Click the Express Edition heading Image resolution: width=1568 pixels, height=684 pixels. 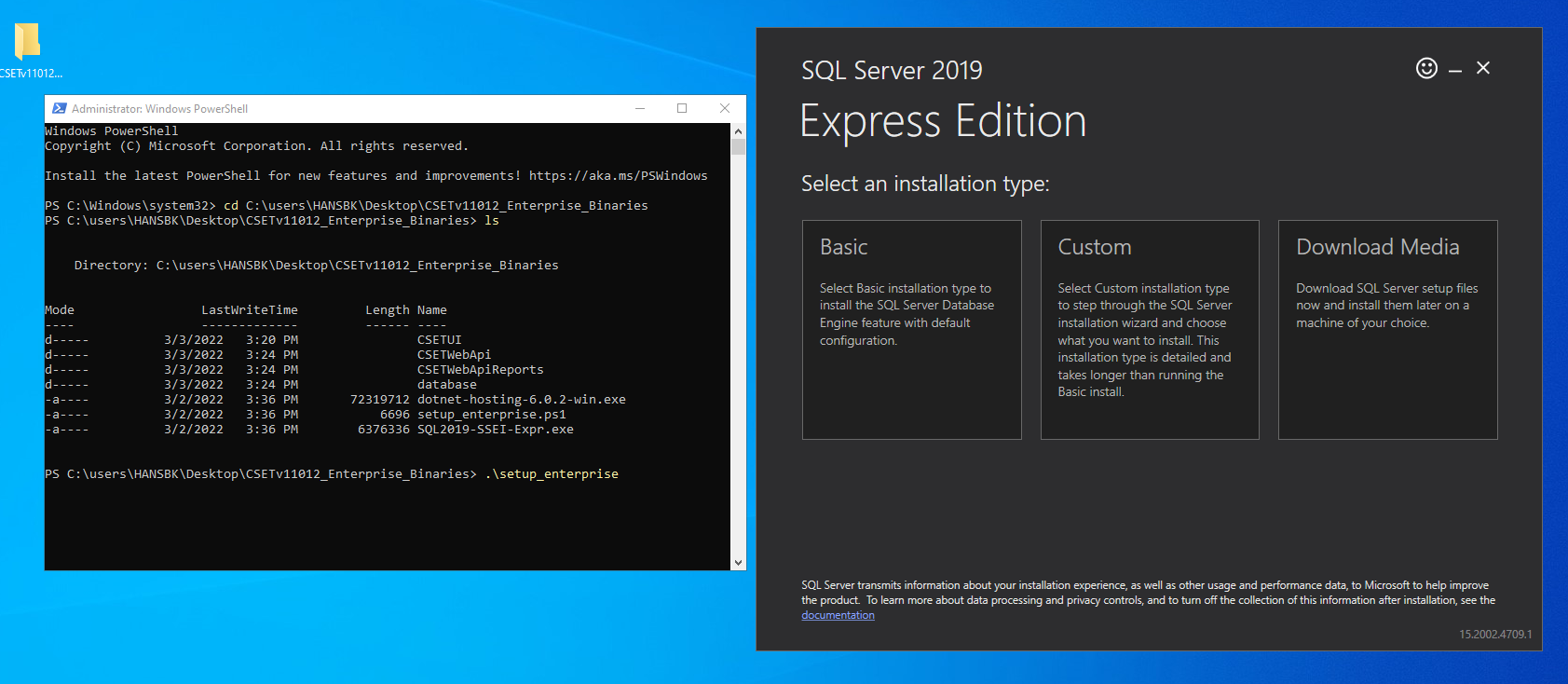(x=943, y=121)
